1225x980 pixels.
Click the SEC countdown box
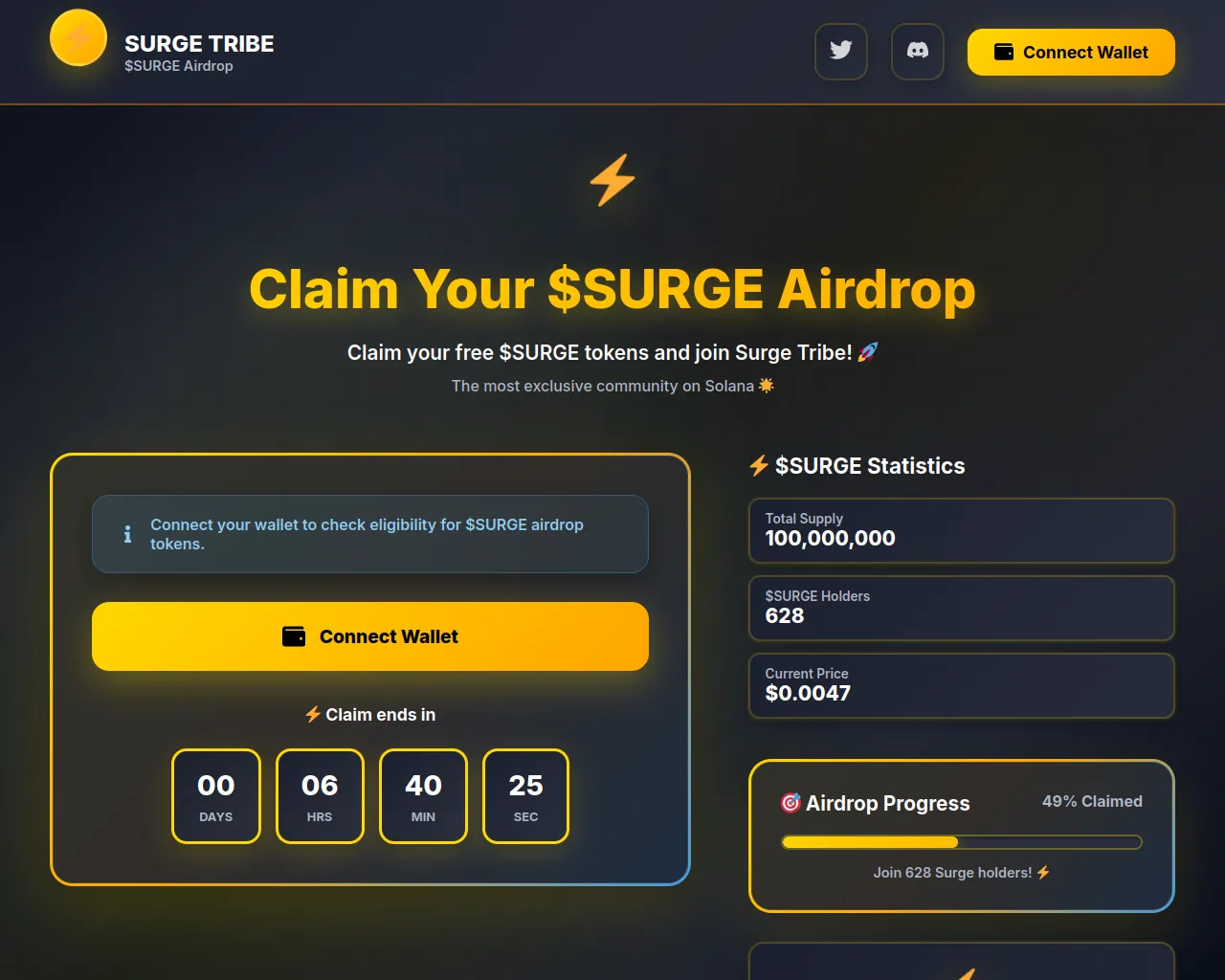pos(526,796)
